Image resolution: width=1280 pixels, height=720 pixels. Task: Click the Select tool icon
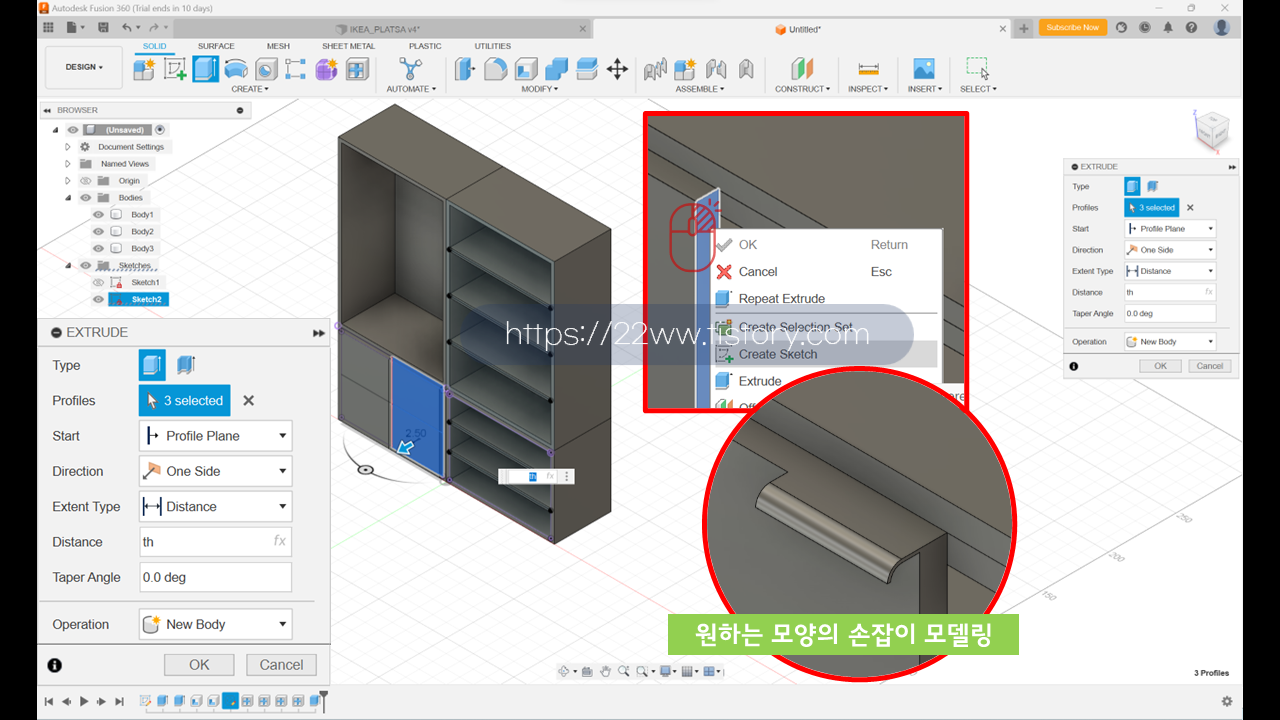click(x=977, y=69)
